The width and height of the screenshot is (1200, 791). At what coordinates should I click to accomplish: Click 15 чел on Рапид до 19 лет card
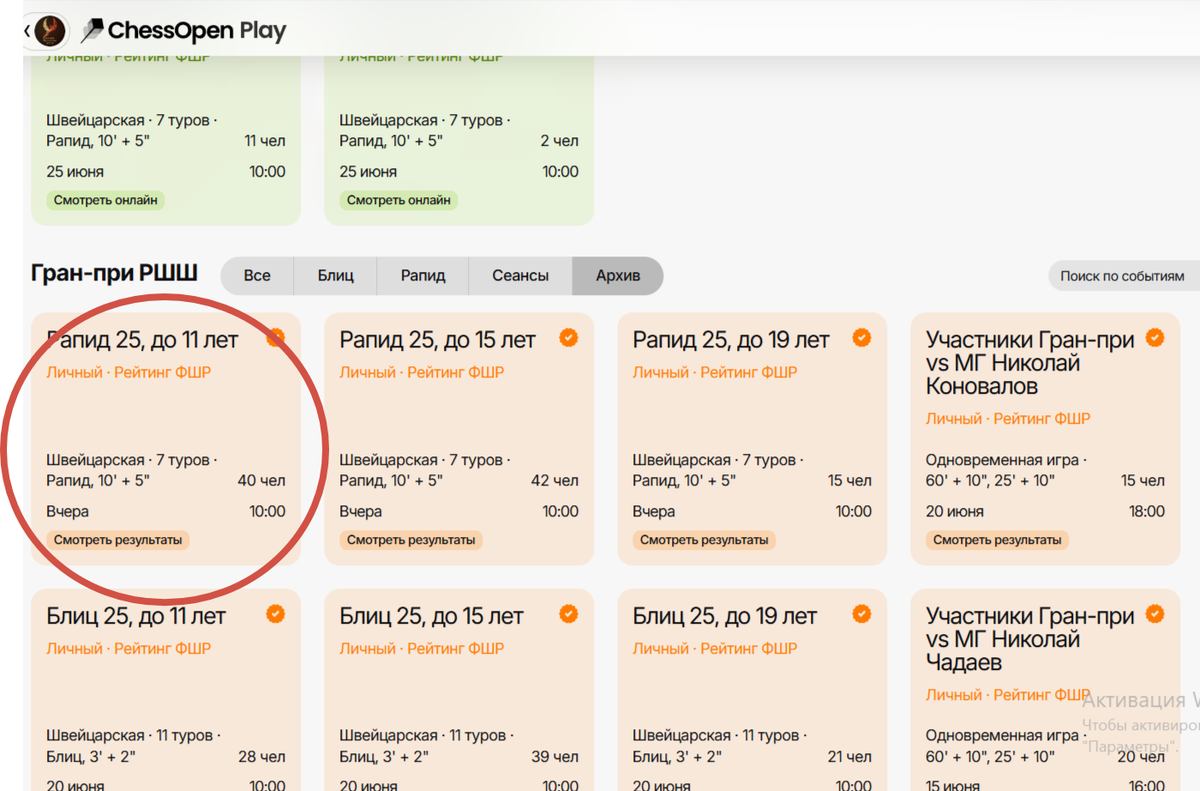click(850, 481)
